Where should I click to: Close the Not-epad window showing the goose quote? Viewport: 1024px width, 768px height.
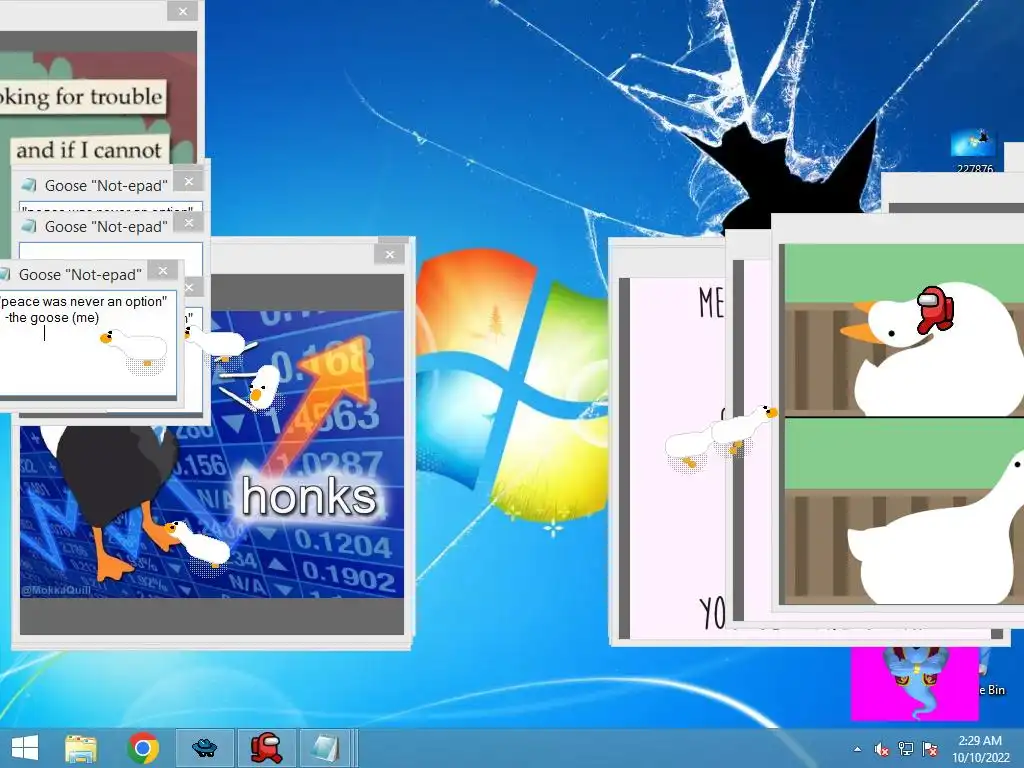coord(163,270)
